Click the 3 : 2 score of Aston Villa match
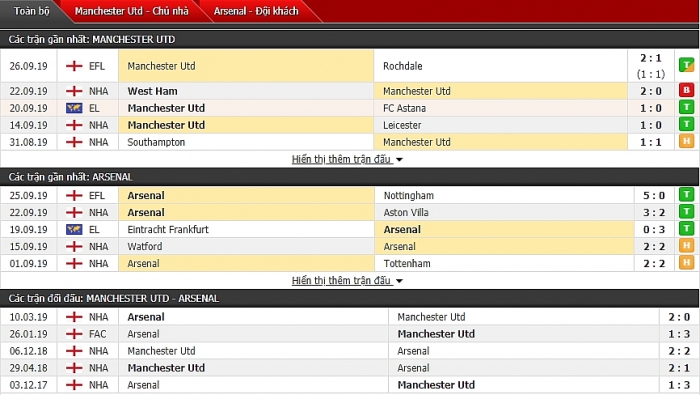700x395 pixels. pos(654,212)
